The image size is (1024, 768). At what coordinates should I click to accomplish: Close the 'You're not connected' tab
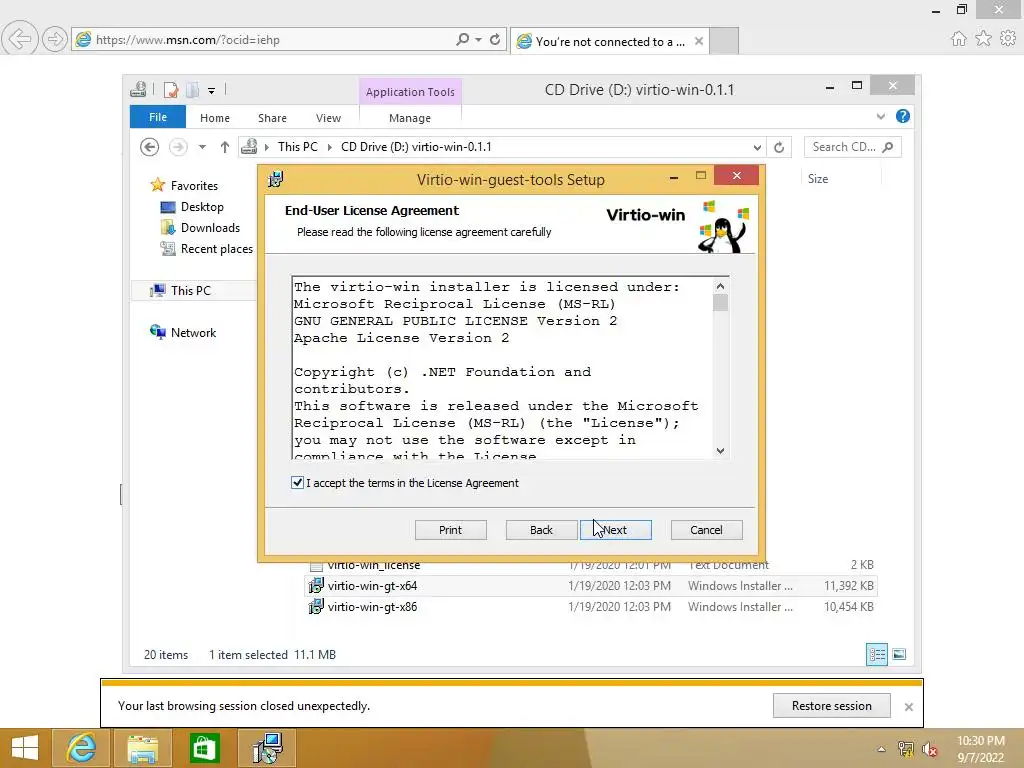pyautogui.click(x=699, y=41)
